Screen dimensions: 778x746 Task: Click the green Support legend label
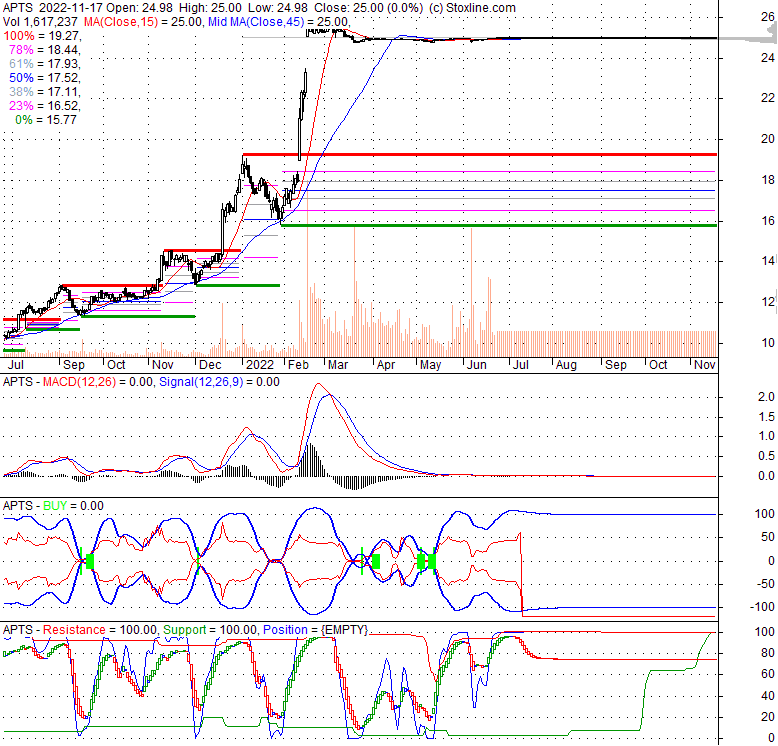[184, 630]
